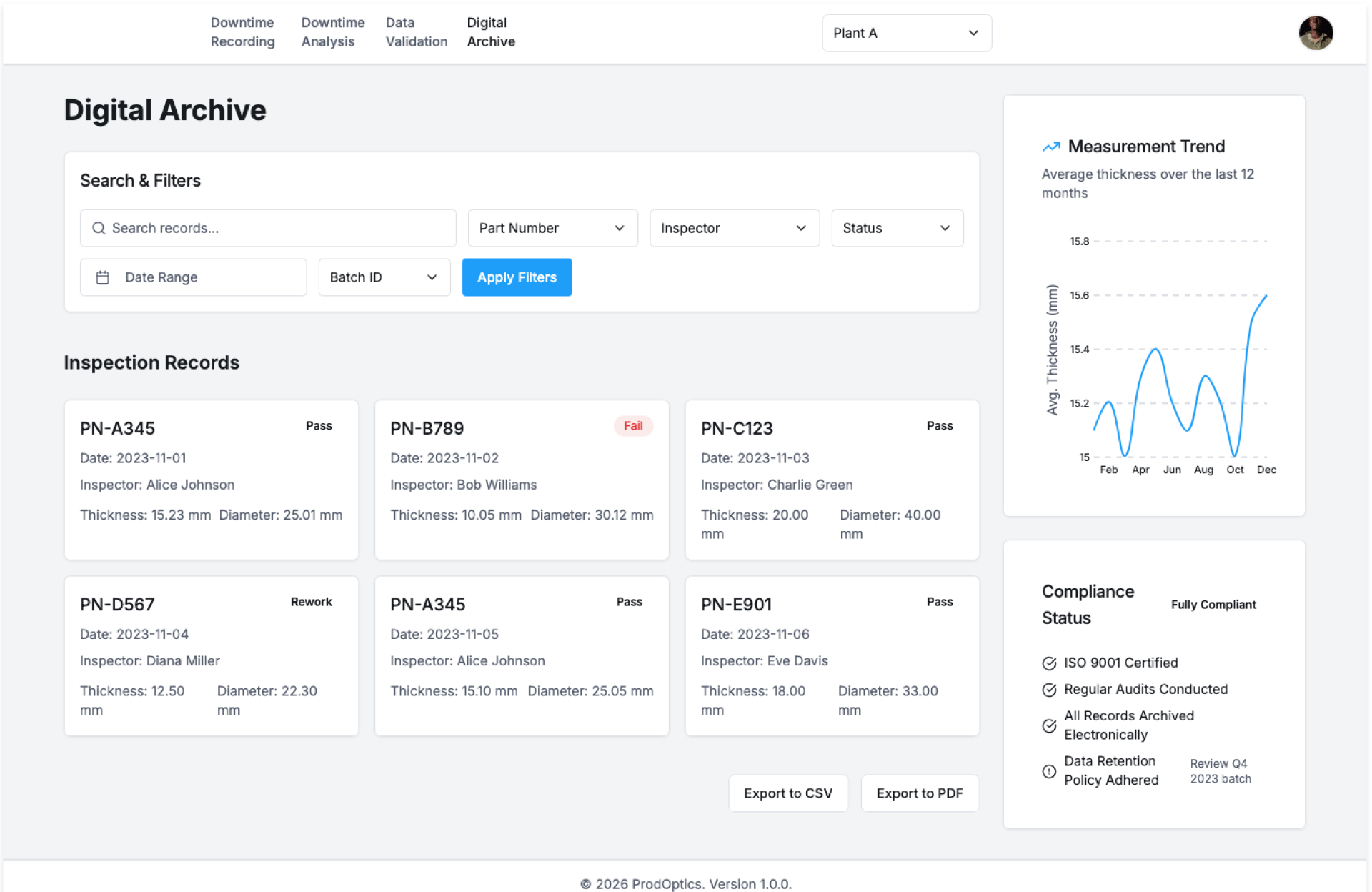Expand the Part Number dropdown
The height and width of the screenshot is (892, 1372).
552,228
